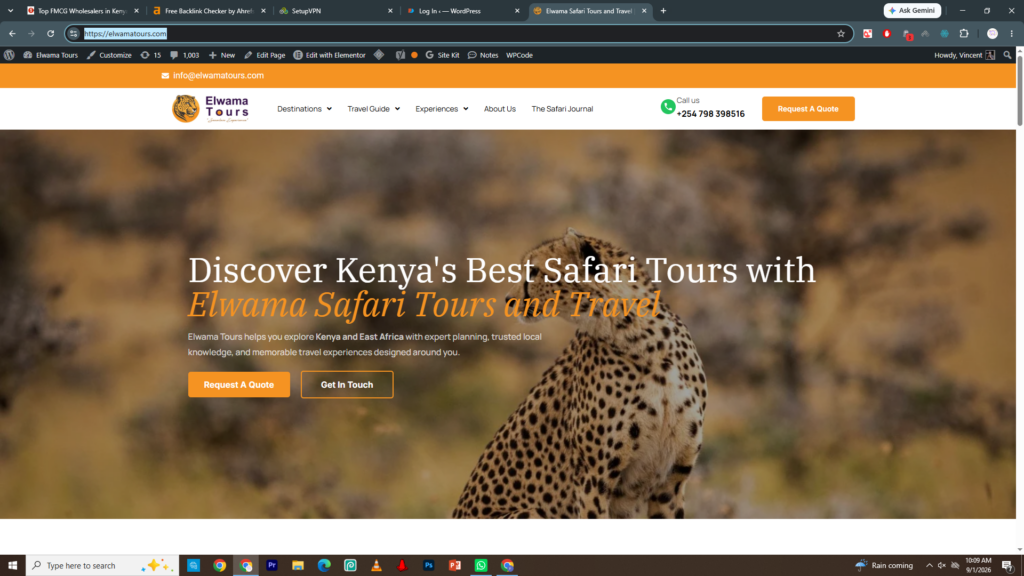Go back with the browser back arrow
1024x576 pixels.
pyautogui.click(x=12, y=33)
